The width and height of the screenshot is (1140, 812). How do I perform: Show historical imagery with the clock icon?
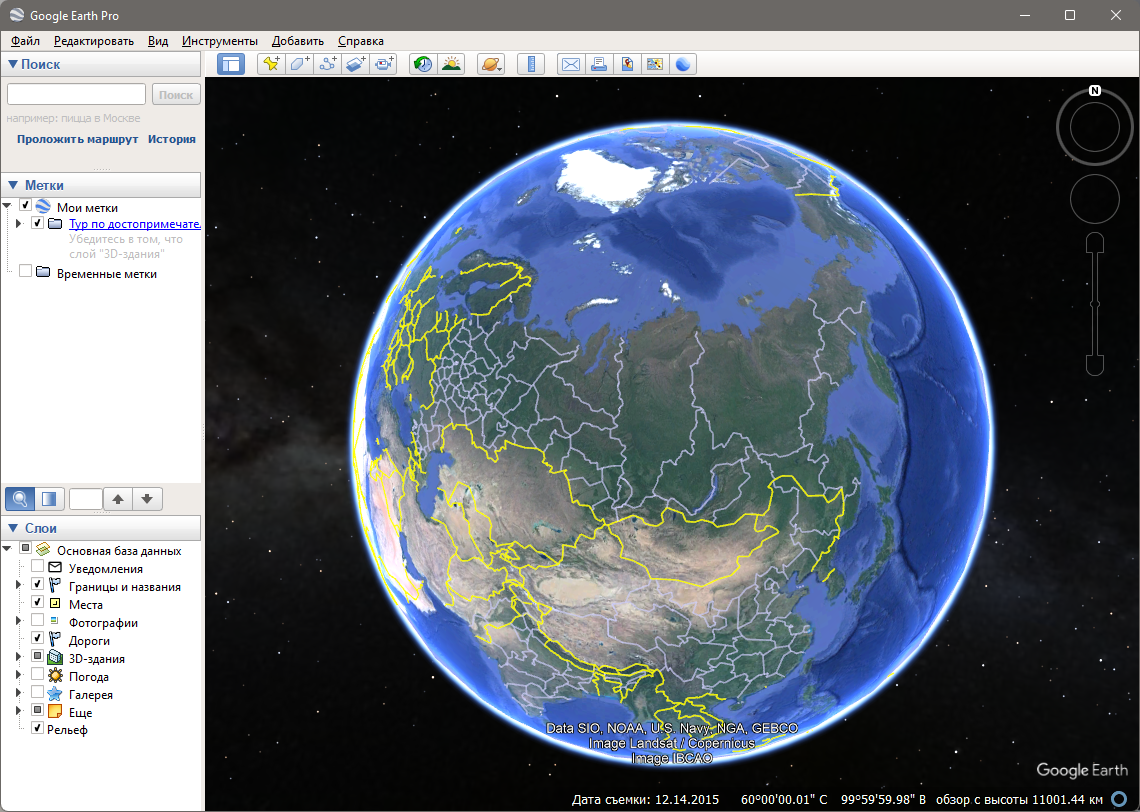(423, 64)
